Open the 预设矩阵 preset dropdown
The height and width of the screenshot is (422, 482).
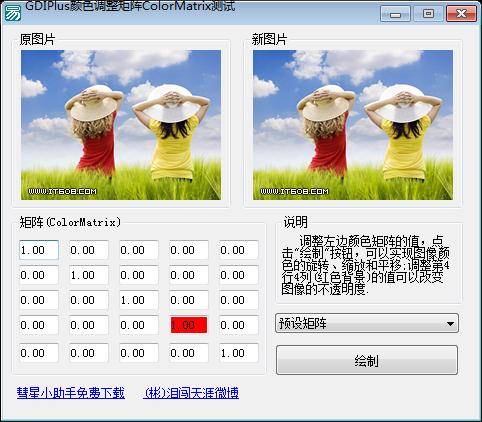click(x=367, y=323)
